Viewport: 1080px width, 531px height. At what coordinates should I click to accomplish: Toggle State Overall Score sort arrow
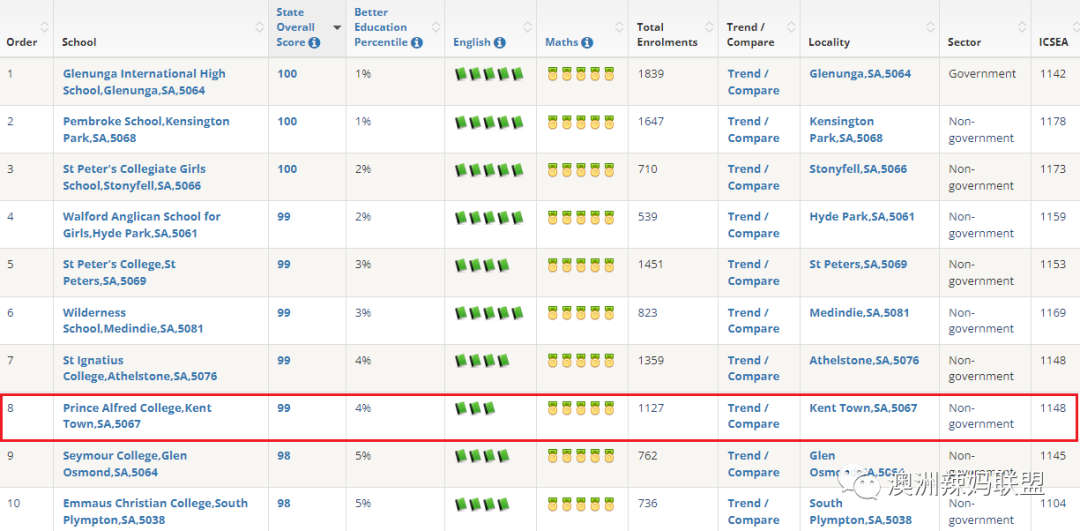[x=338, y=28]
